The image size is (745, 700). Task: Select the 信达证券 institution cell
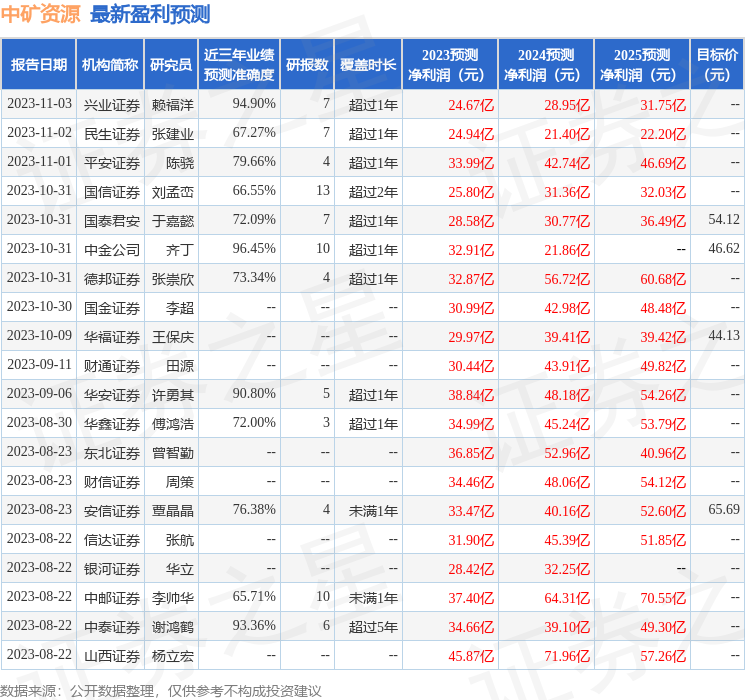click(112, 539)
